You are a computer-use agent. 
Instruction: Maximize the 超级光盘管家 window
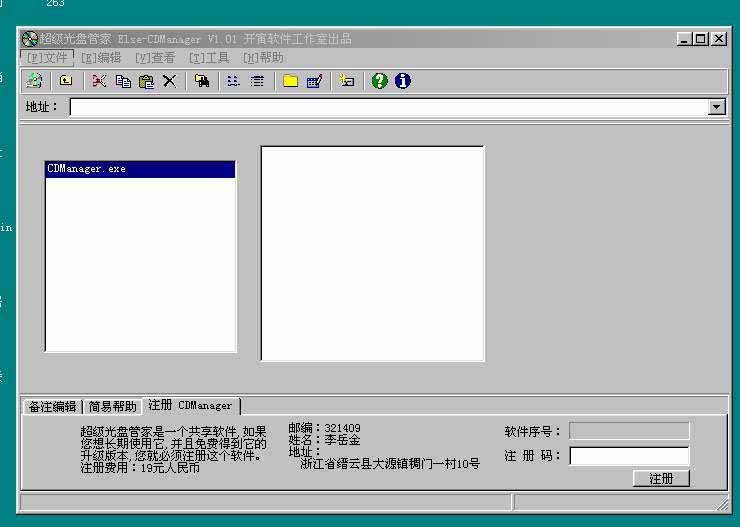(x=700, y=39)
